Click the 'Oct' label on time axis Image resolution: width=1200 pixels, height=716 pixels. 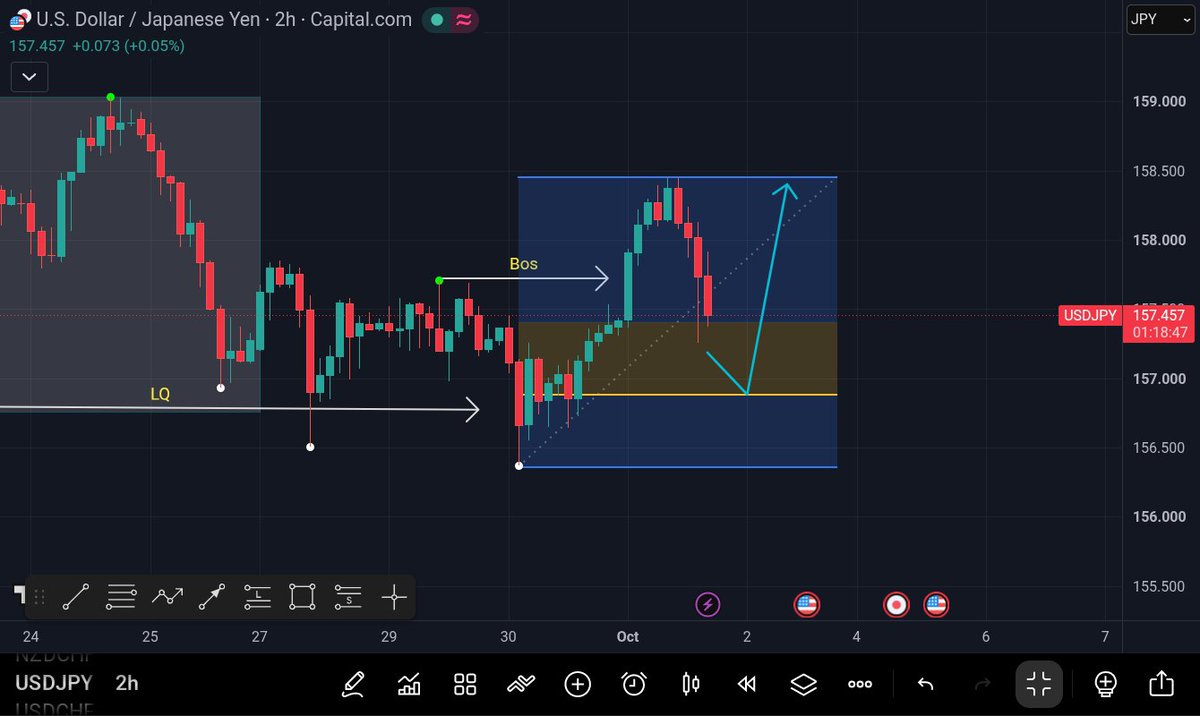pos(628,637)
